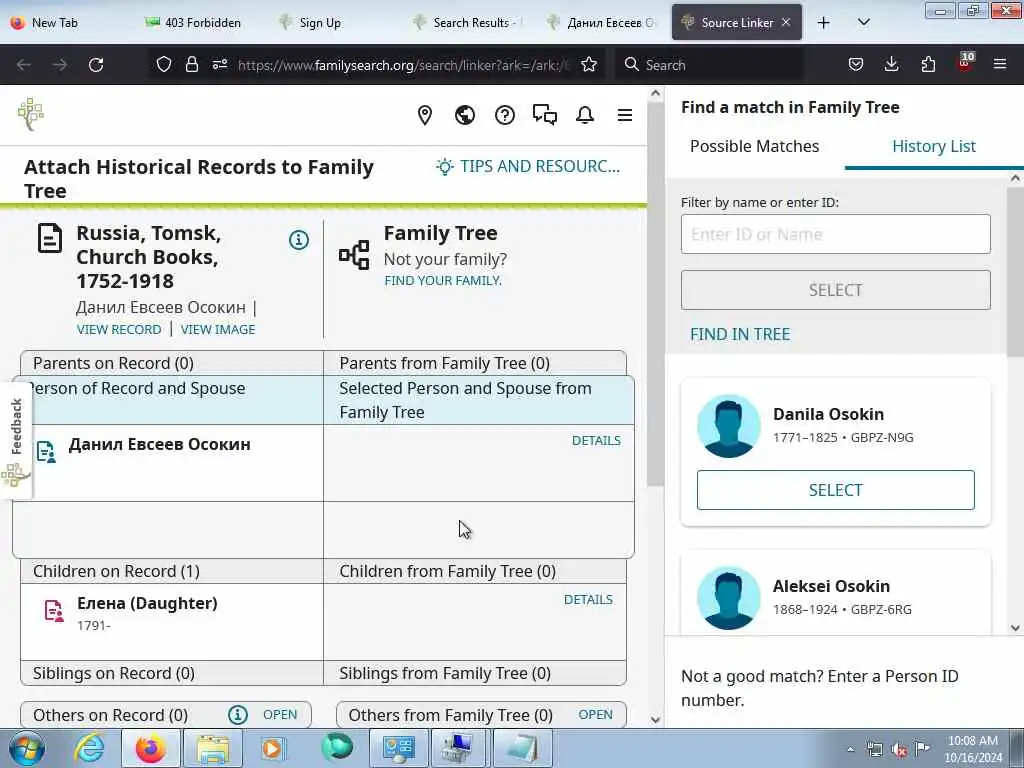Image resolution: width=1024 pixels, height=768 pixels.
Task: Click VIEW IMAGE link
Action: click(218, 330)
